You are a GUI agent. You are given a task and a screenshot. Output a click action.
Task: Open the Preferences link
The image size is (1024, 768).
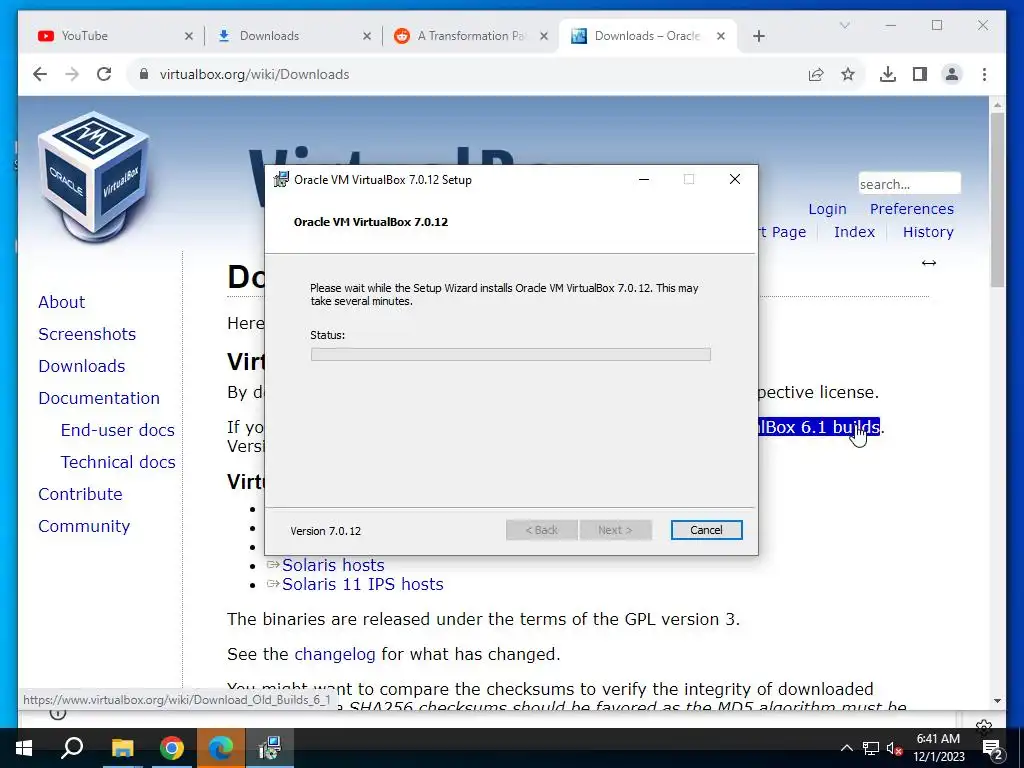(912, 209)
